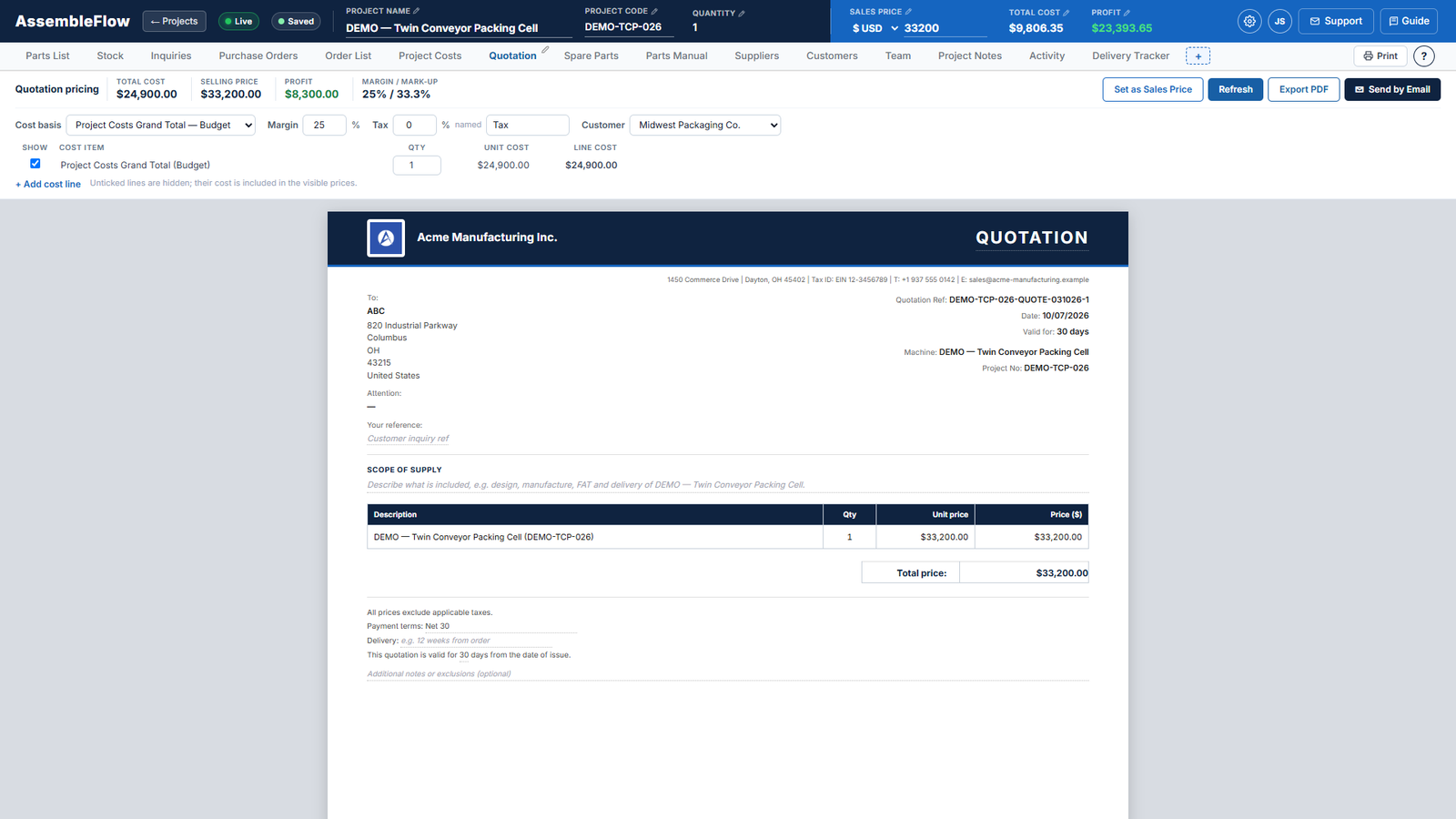1456x819 pixels.
Task: Focus Qty input for cost item
Action: [x=417, y=166]
